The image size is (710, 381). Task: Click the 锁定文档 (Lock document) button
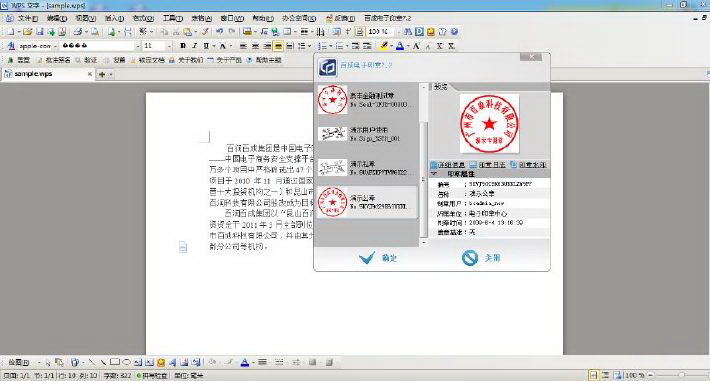pos(147,60)
